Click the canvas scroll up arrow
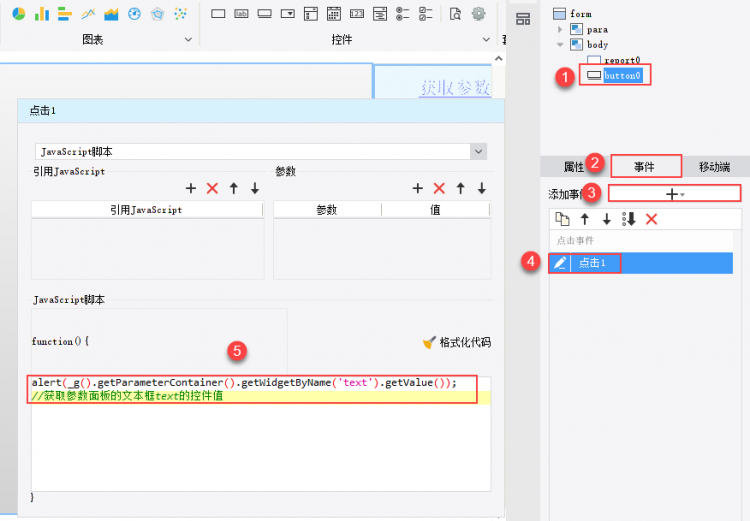Image resolution: width=750 pixels, height=521 pixels. click(x=498, y=59)
